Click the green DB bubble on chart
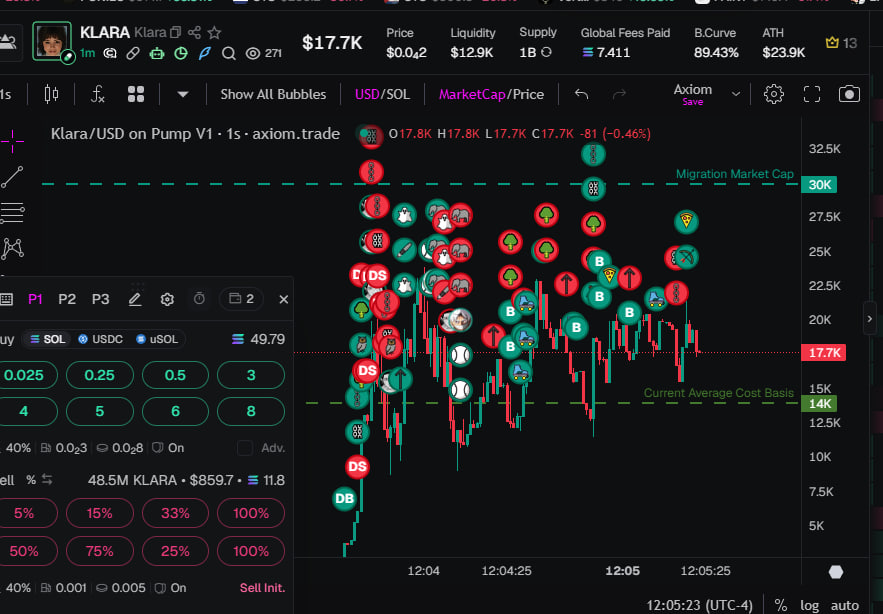 click(x=344, y=499)
